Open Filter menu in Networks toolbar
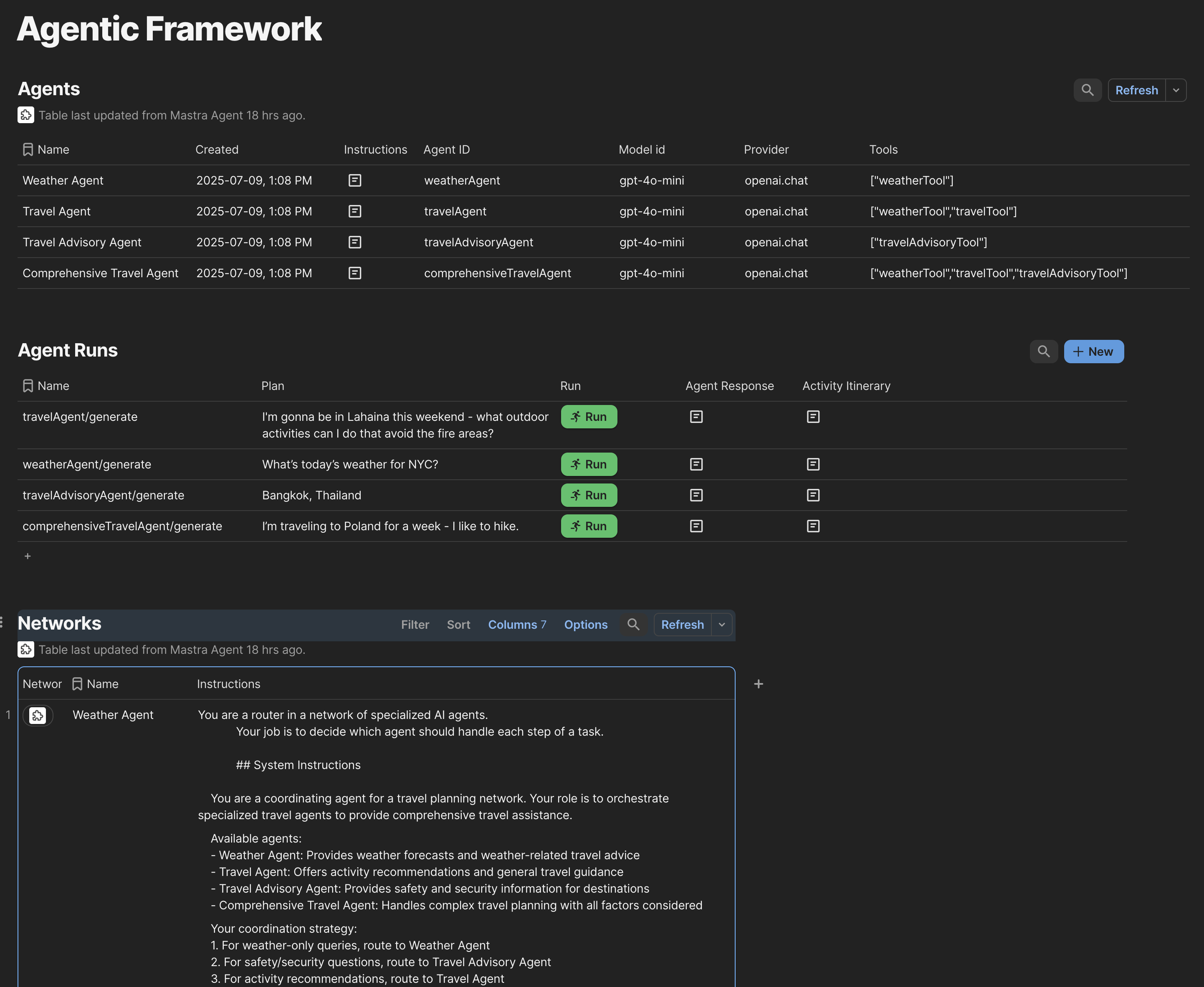1204x987 pixels. coord(415,624)
